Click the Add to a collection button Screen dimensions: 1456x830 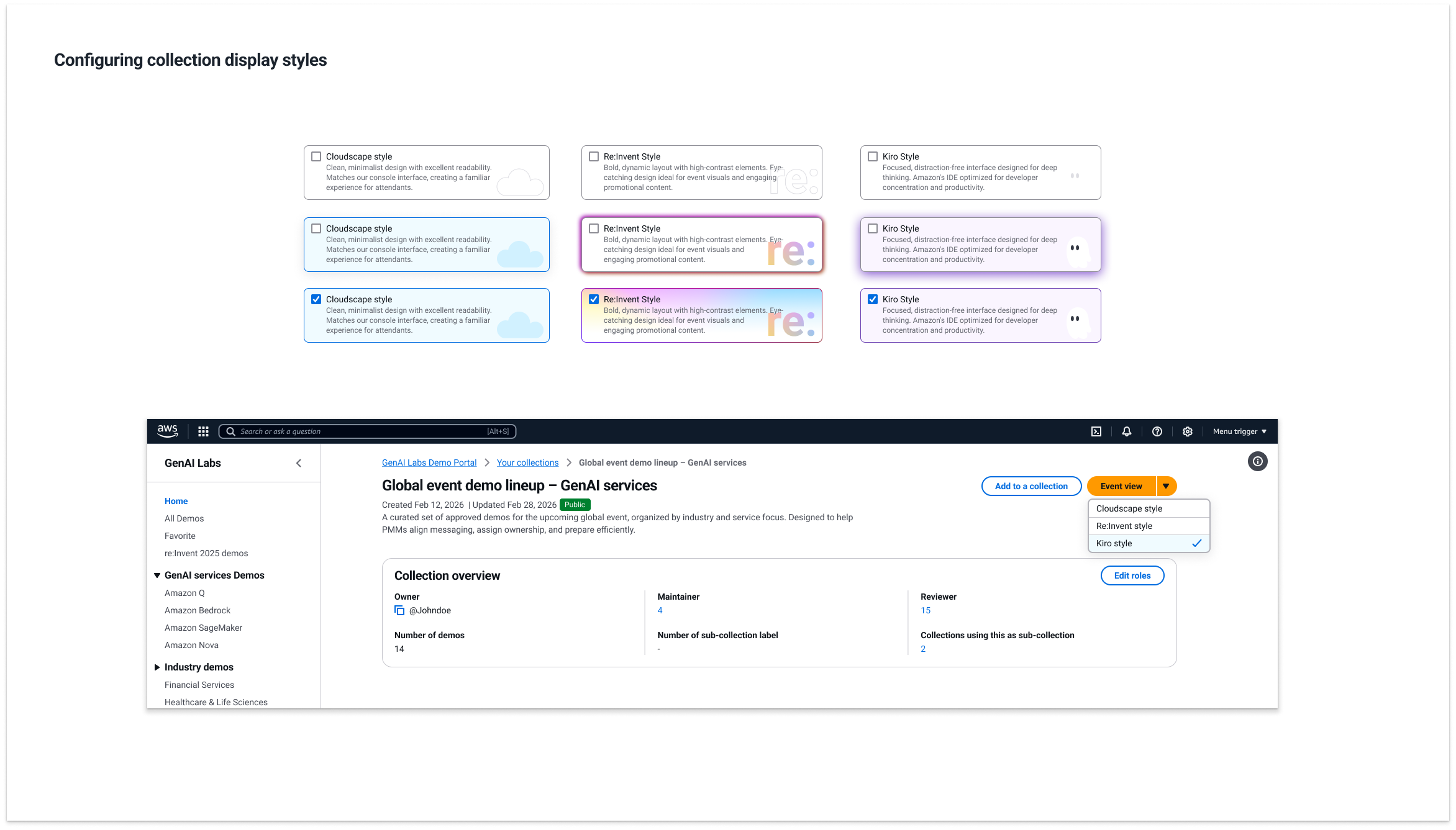[1031, 486]
